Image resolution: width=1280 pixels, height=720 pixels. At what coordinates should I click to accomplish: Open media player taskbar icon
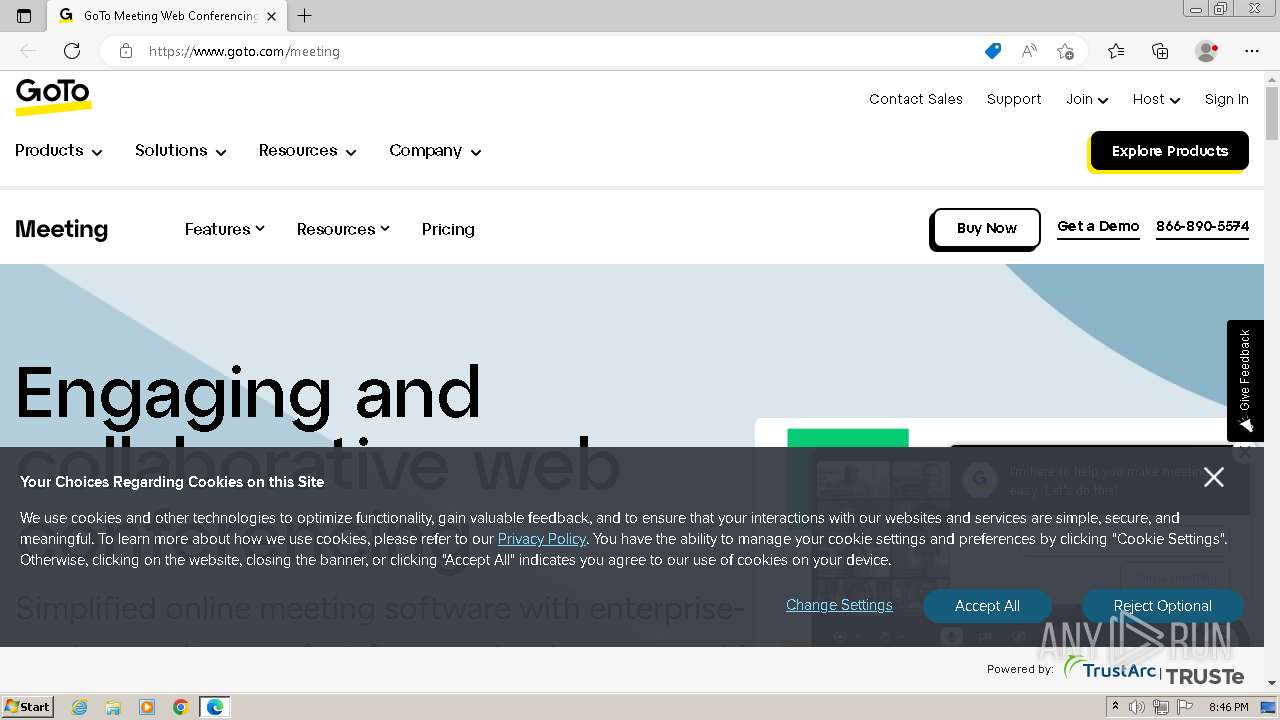coord(147,707)
